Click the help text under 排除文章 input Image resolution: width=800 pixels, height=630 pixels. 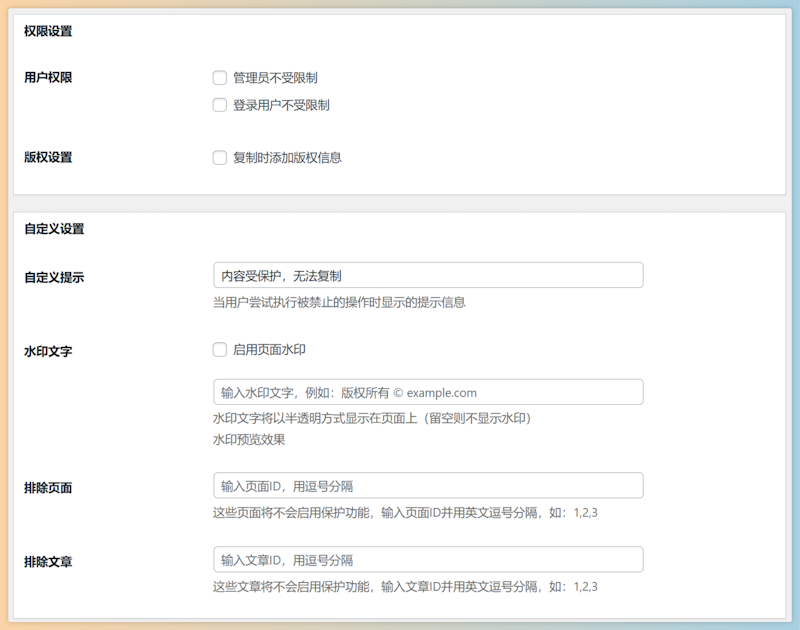point(405,587)
